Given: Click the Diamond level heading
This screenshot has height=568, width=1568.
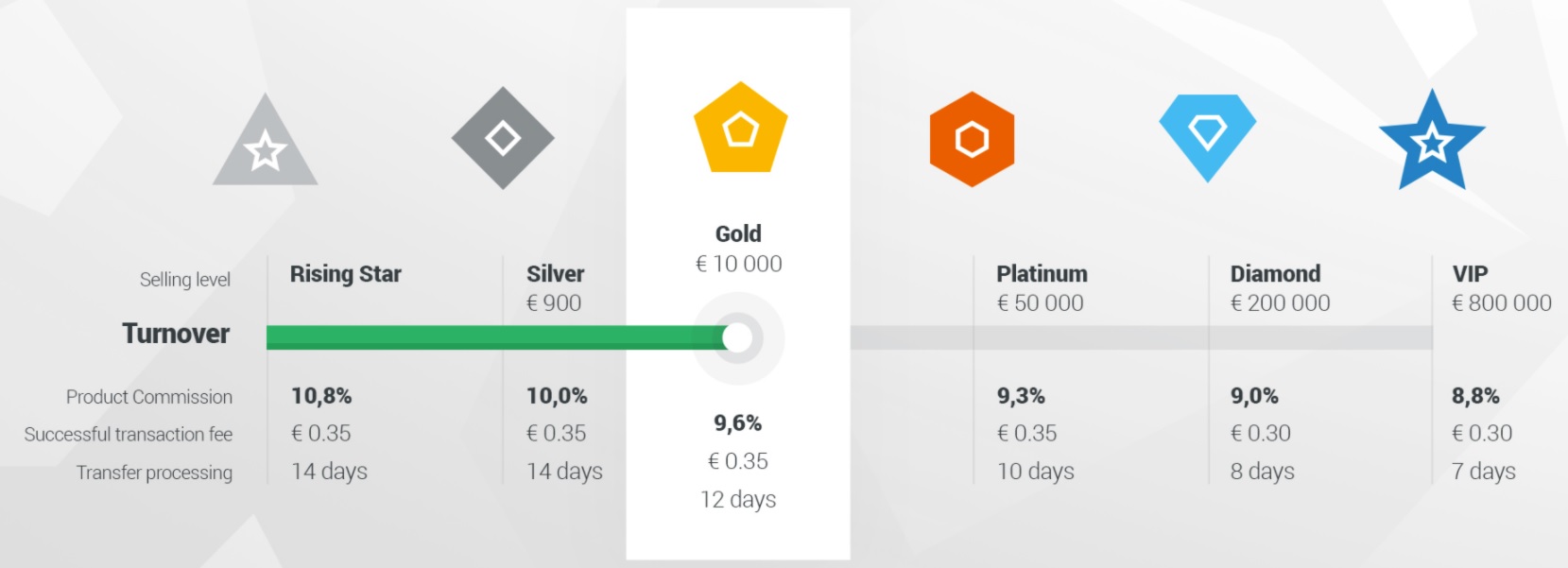Looking at the screenshot, I should 1275,274.
